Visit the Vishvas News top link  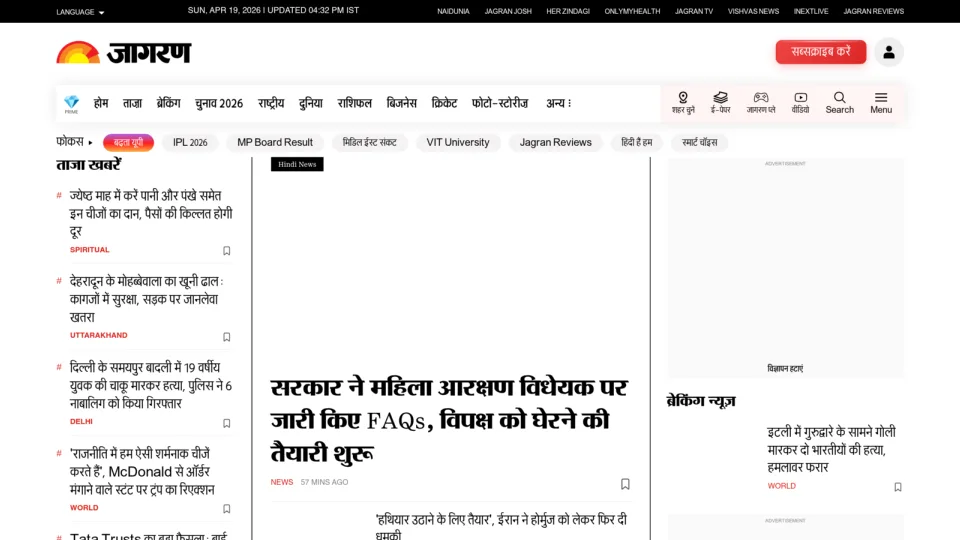pos(753,12)
